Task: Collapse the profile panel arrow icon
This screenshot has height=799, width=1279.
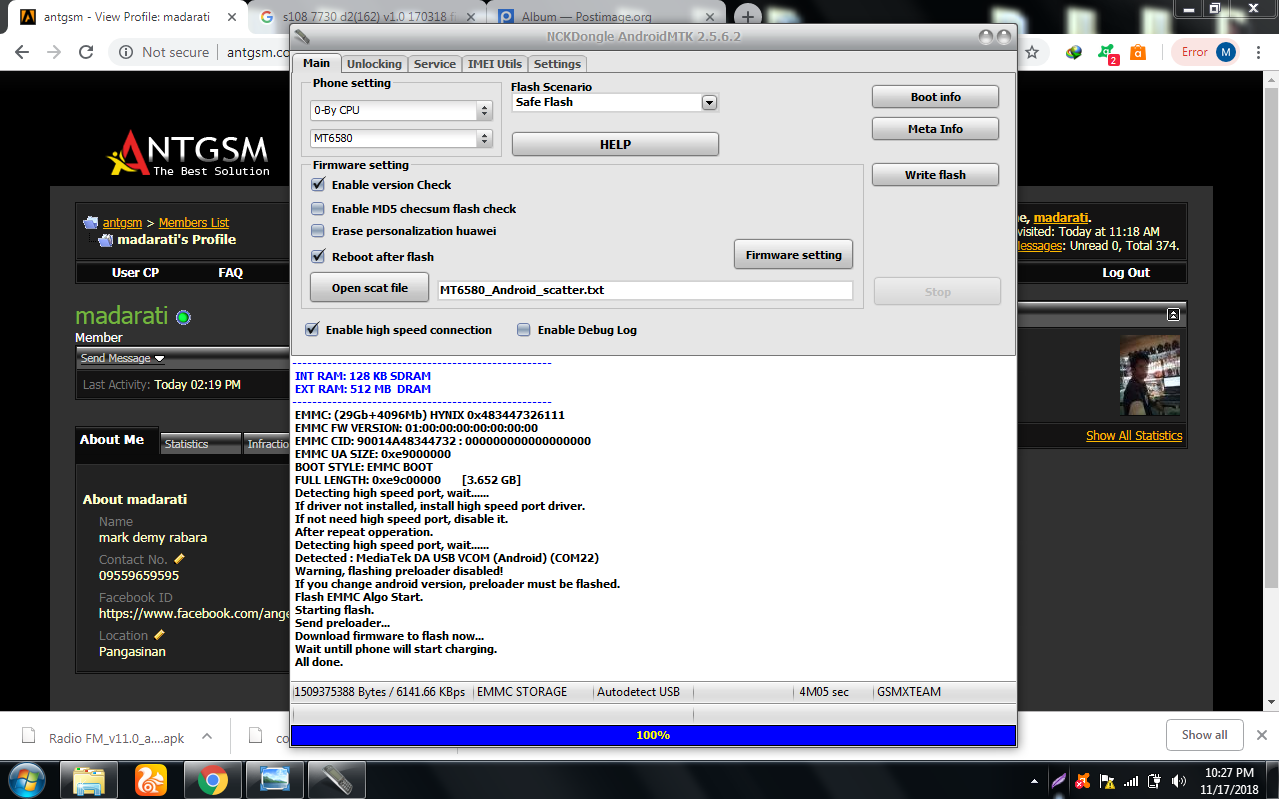Action: point(1173,314)
